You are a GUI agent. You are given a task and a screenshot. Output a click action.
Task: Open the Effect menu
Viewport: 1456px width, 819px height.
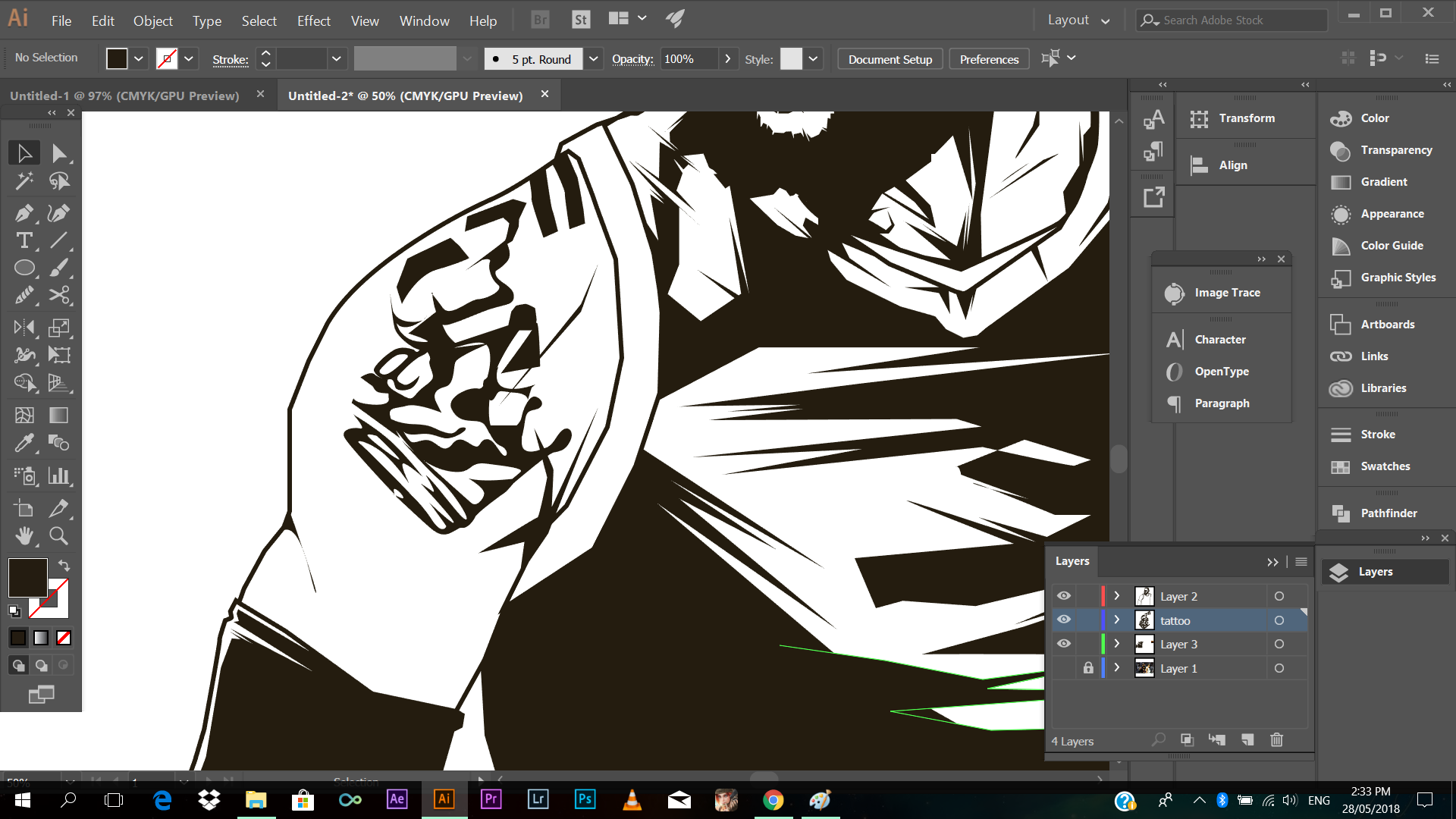coord(314,20)
